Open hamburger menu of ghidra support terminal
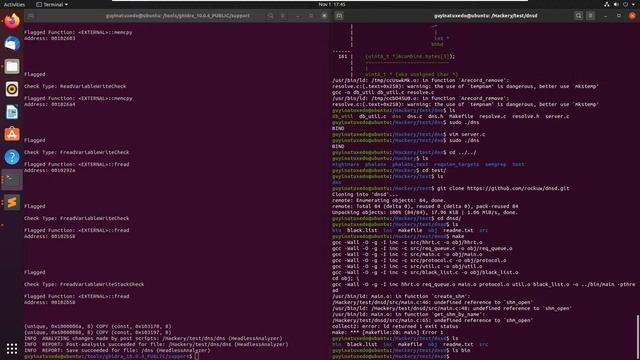The height and width of the screenshot is (360, 640). point(282,16)
